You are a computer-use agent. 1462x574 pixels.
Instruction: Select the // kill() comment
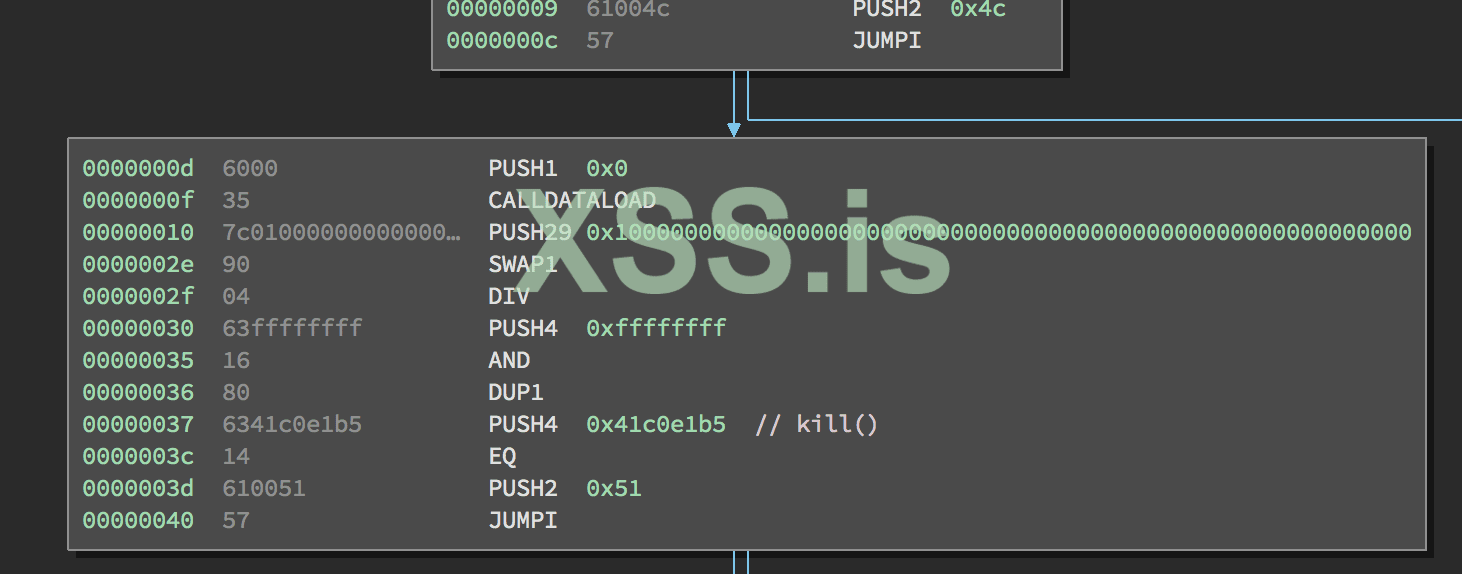(x=817, y=425)
